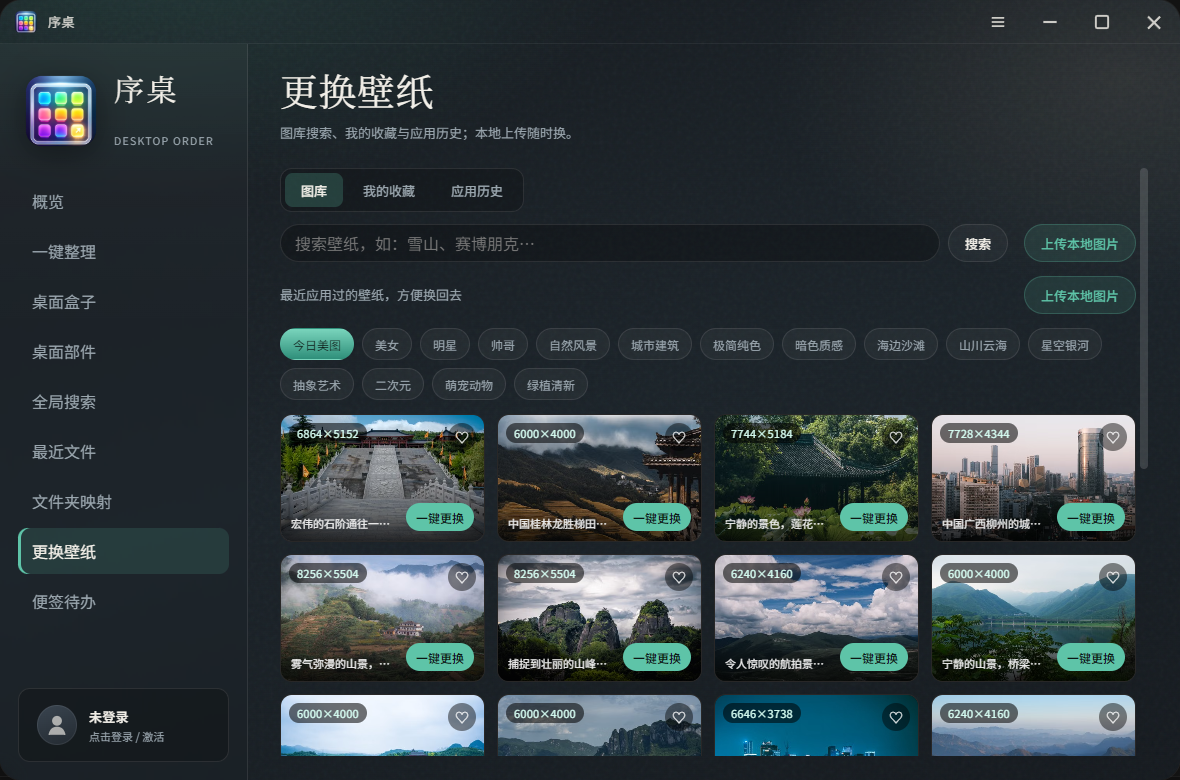Click 一键更换 on 雾气弥漫的山景 wallpaper

[439, 658]
